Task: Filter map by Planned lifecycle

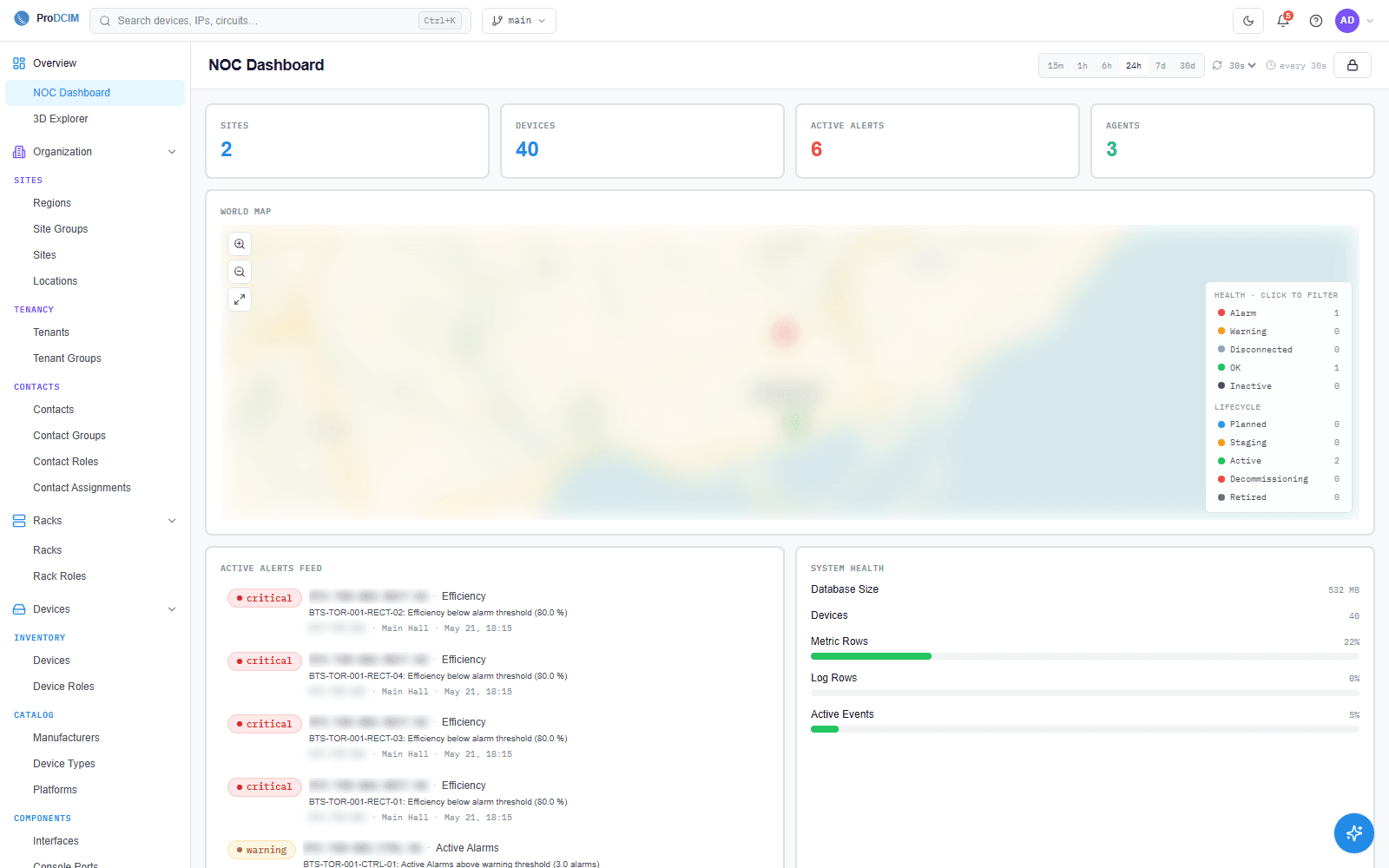Action: point(1279,424)
